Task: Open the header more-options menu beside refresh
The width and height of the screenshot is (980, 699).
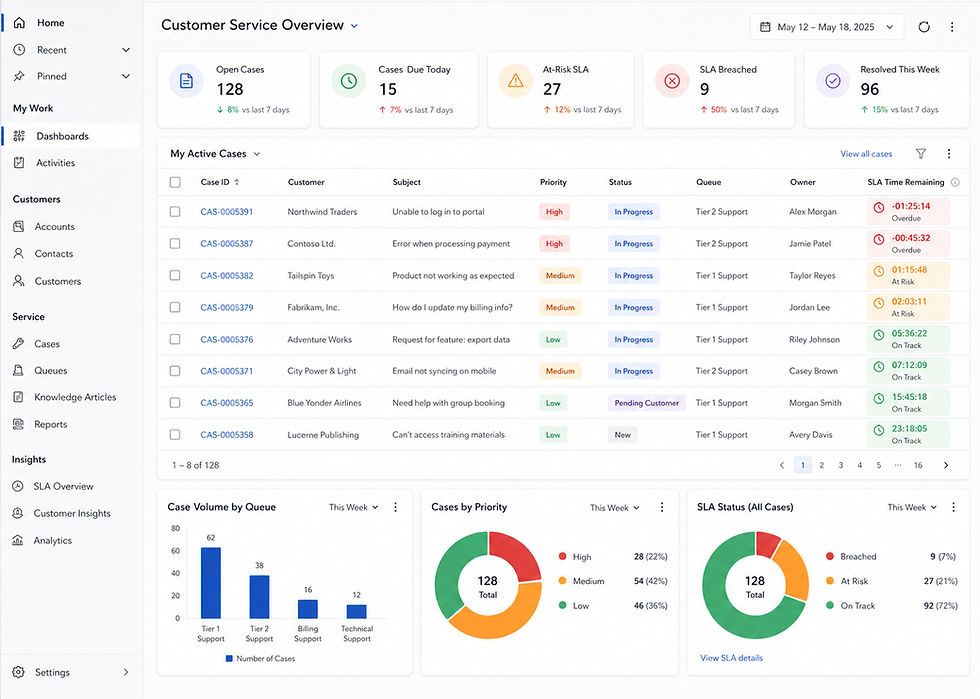Action: pos(952,27)
